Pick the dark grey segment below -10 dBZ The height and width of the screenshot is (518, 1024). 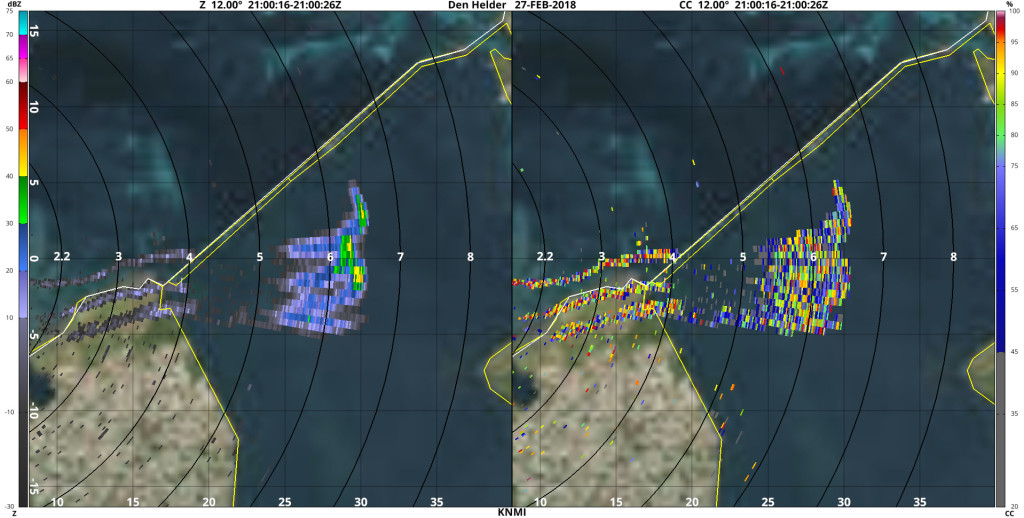click(x=23, y=459)
